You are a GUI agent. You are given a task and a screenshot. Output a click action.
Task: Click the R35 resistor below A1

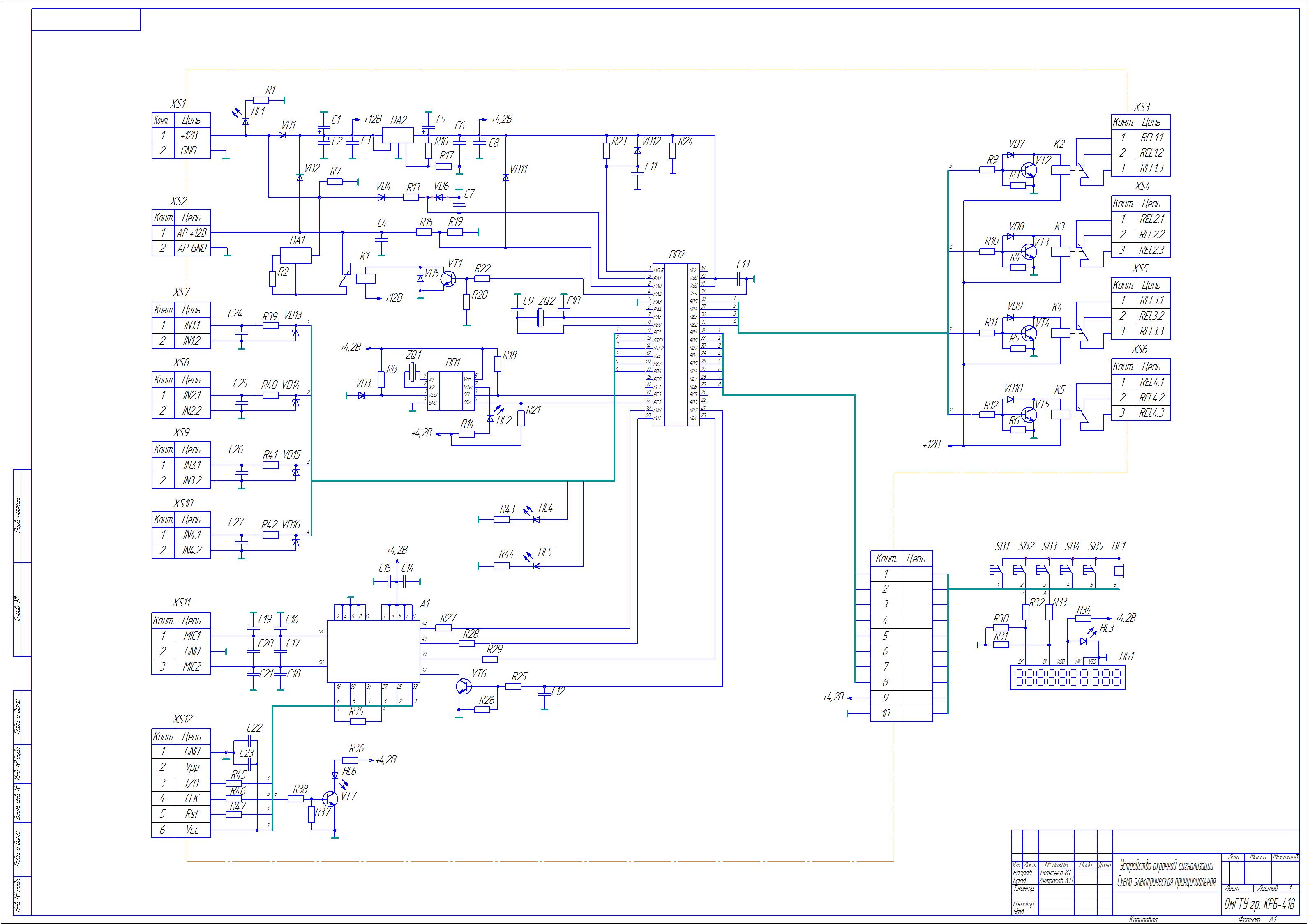pyautogui.click(x=358, y=721)
